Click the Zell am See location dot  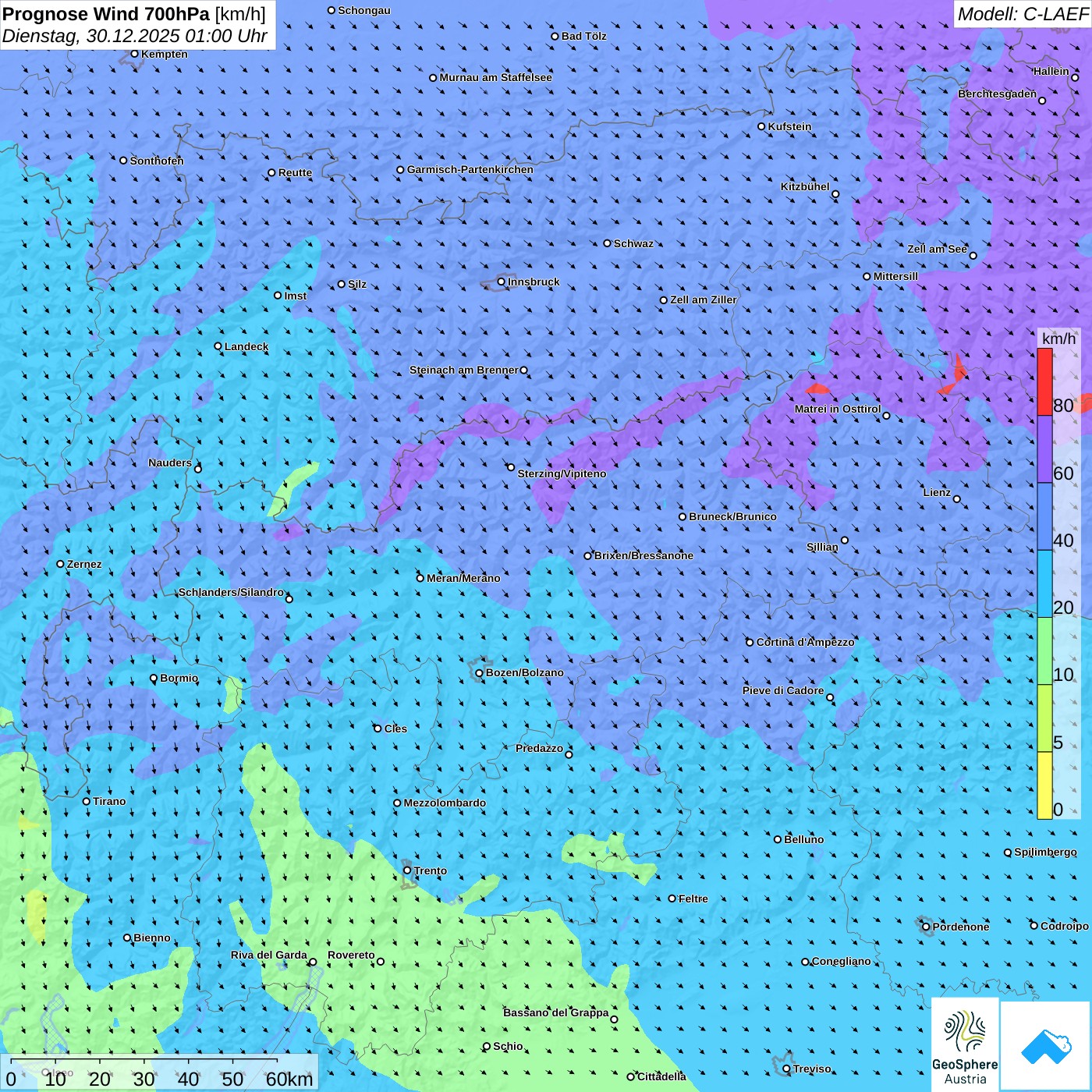(973, 256)
